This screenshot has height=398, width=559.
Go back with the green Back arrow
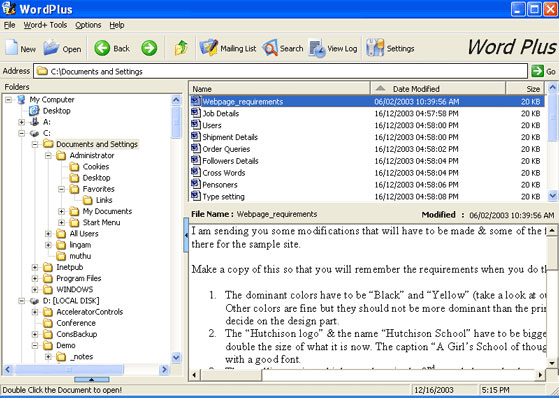[x=102, y=48]
